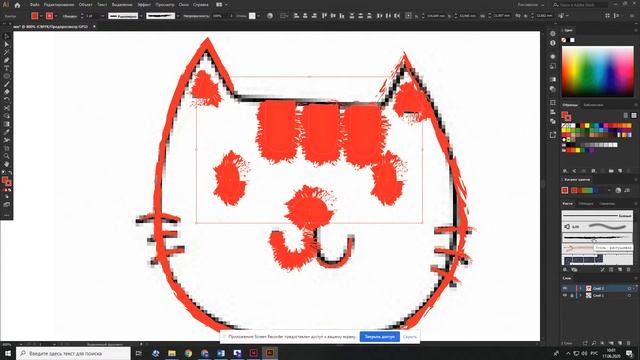The image size is (640, 360).
Task: Click white swatch in Color panel
Action: pyautogui.click(x=572, y=40)
